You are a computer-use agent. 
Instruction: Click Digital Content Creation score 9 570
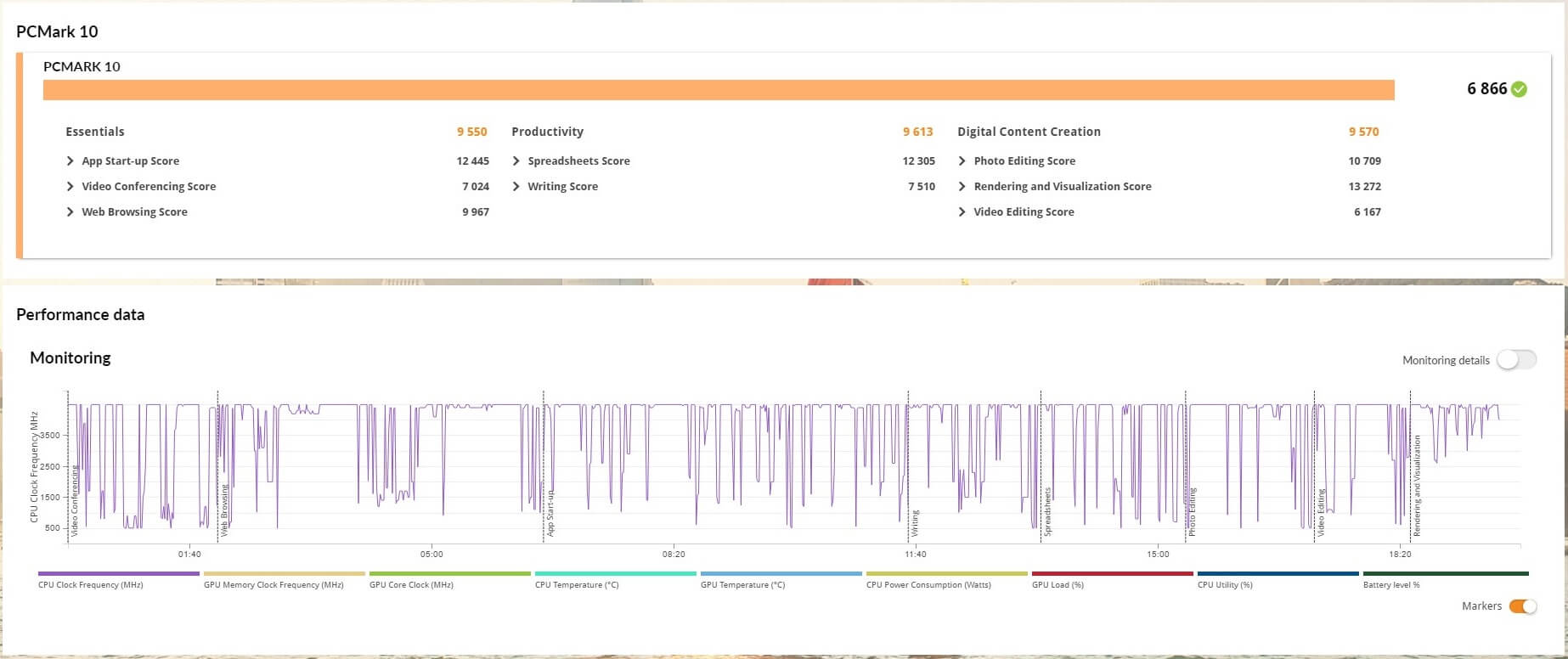coord(1363,132)
